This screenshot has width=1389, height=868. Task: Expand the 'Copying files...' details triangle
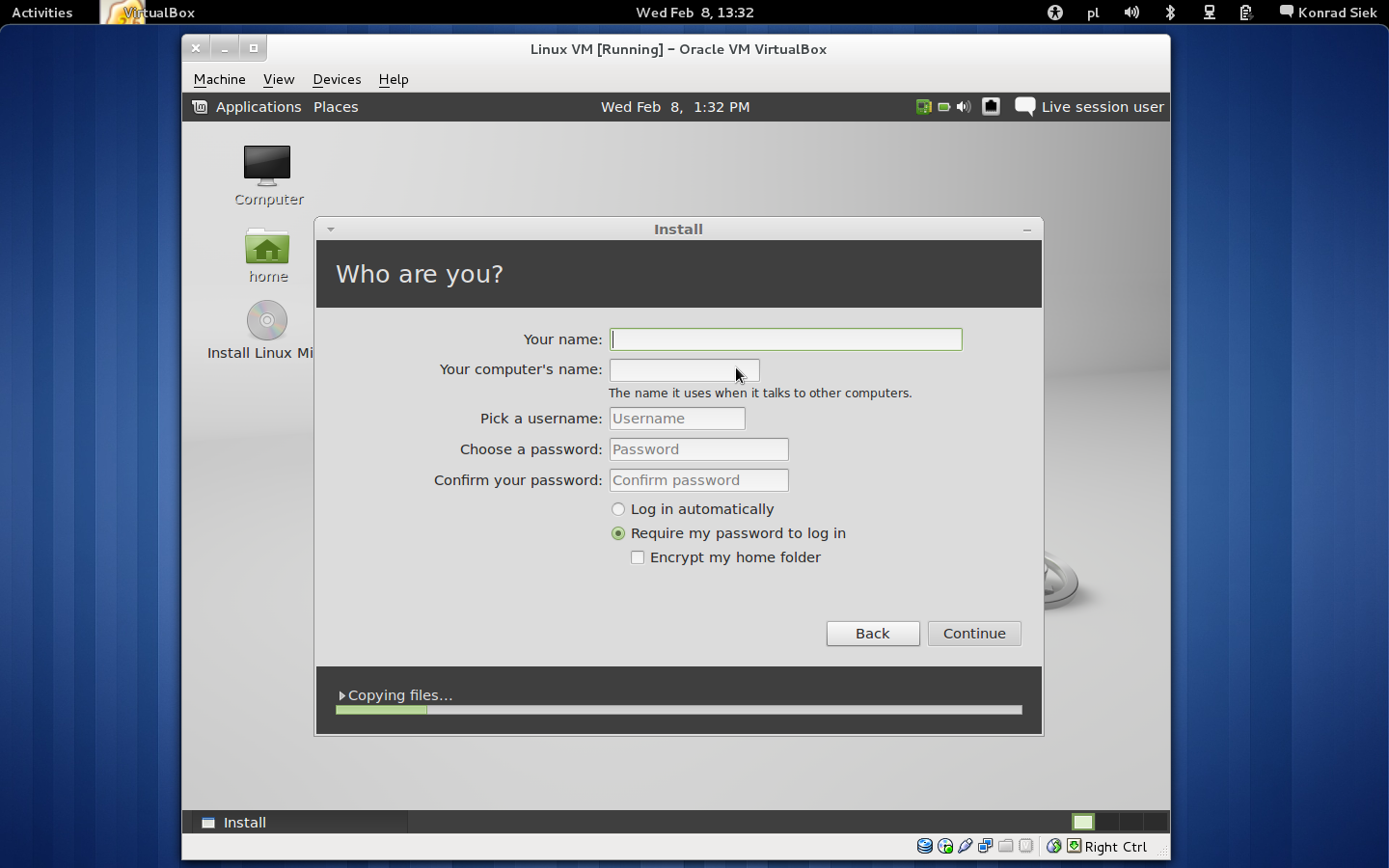tap(341, 695)
